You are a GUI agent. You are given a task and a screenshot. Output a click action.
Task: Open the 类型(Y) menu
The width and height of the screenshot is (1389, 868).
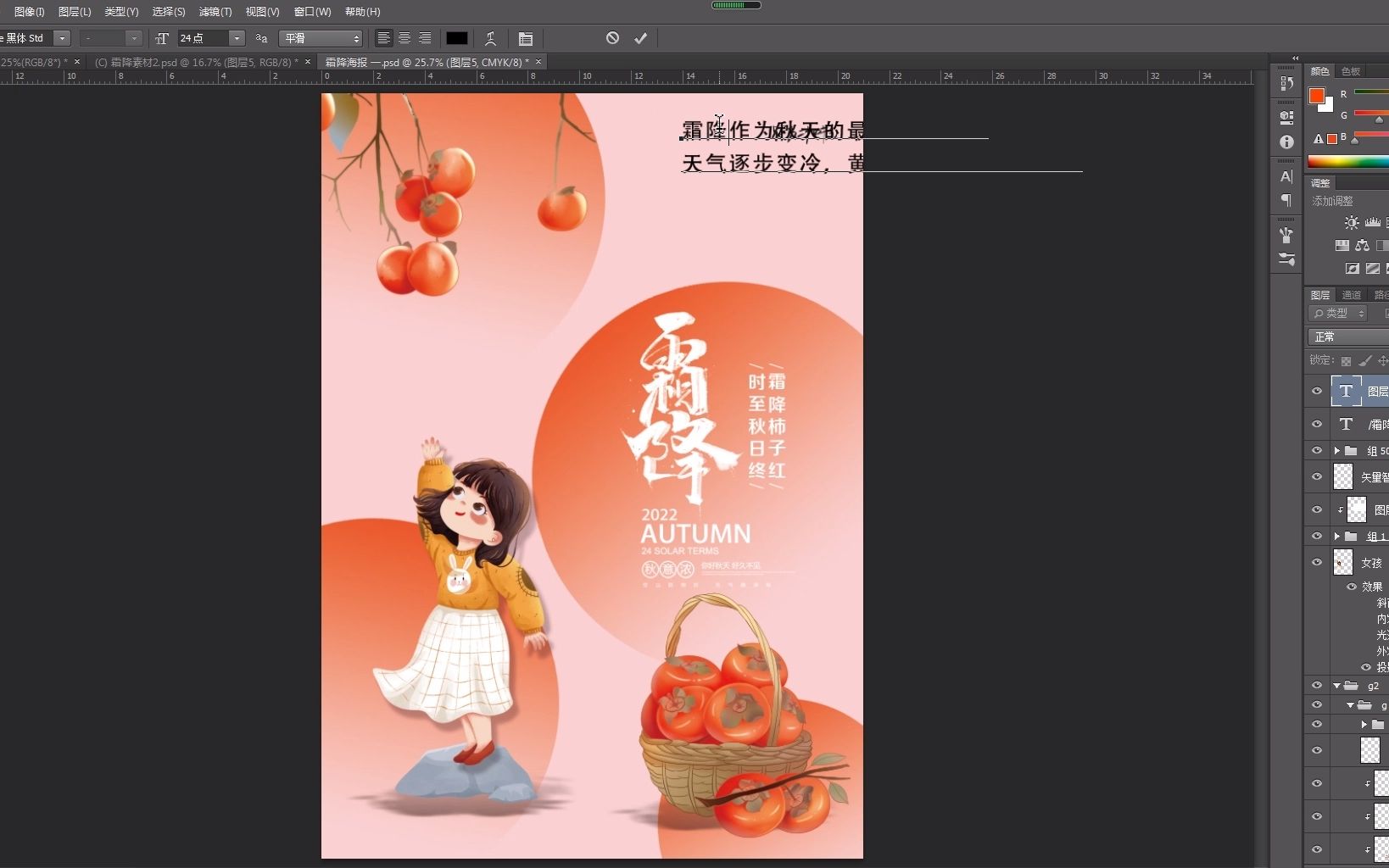[x=121, y=12]
